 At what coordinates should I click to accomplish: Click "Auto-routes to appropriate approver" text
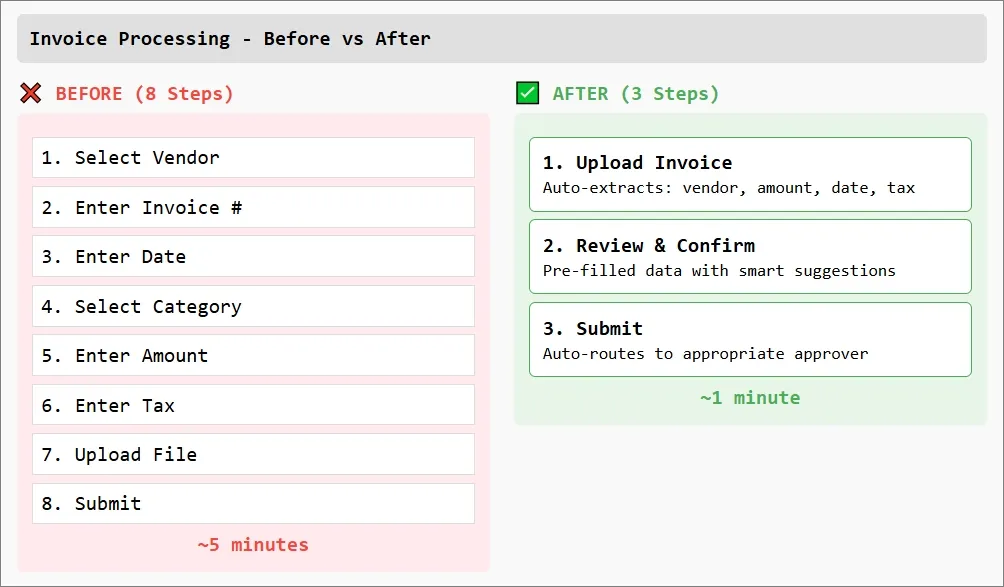pos(705,353)
